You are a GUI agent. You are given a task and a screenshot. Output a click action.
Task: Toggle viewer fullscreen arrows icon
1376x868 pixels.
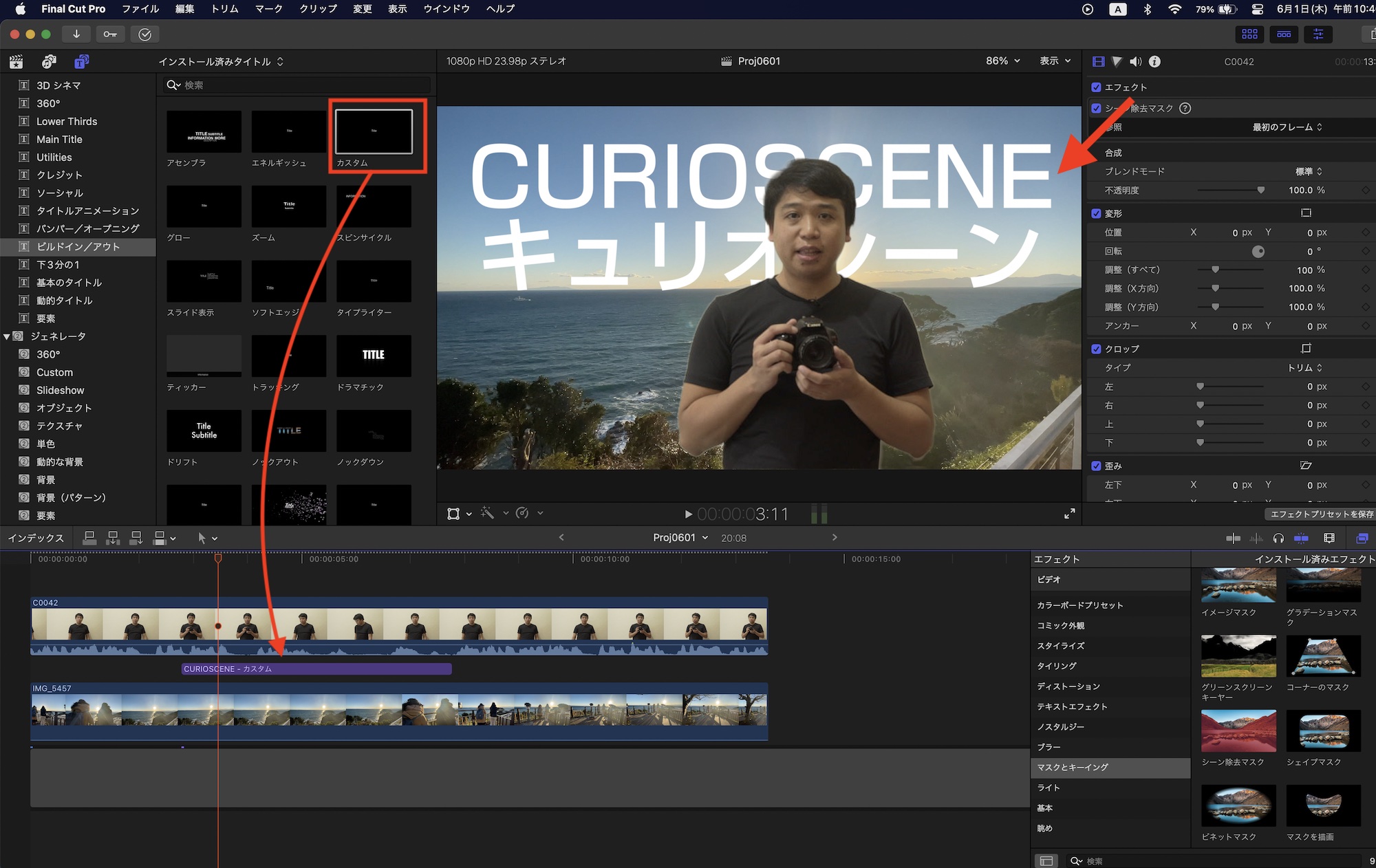click(x=1069, y=514)
